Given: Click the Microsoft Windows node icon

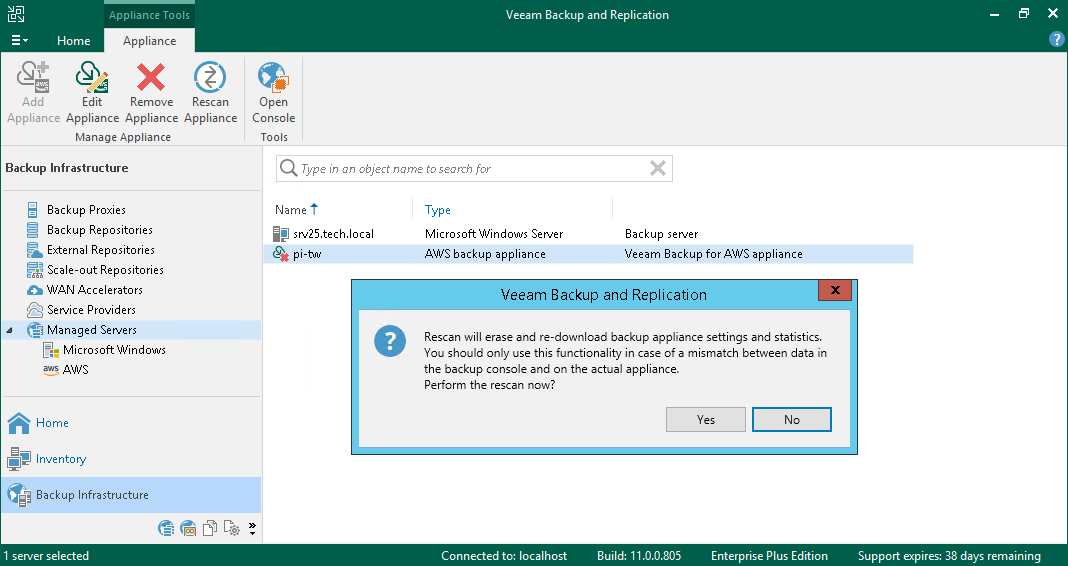Looking at the screenshot, I should click(x=50, y=350).
